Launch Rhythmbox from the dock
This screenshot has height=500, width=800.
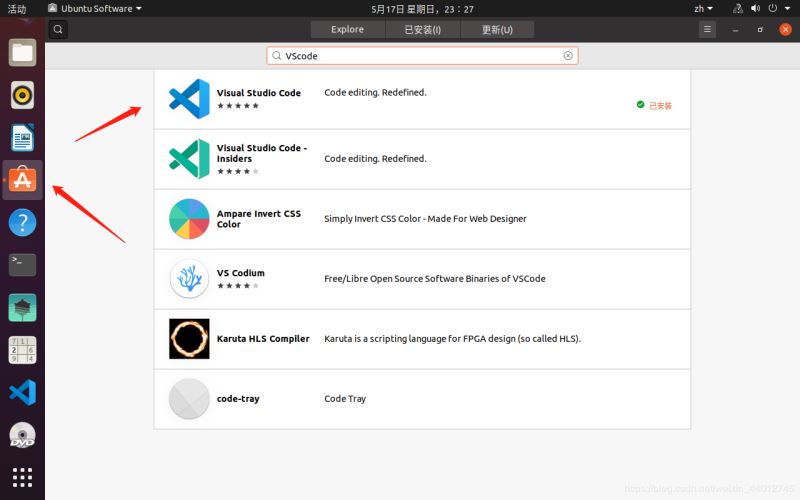pos(22,95)
